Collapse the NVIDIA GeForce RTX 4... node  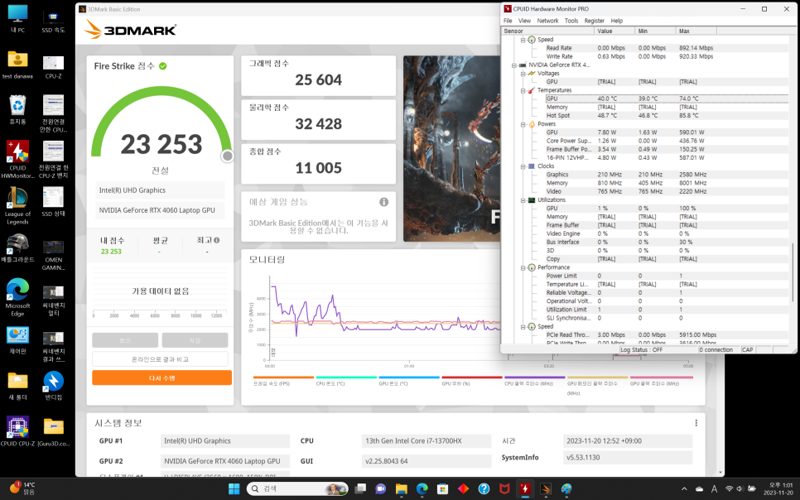[514, 65]
